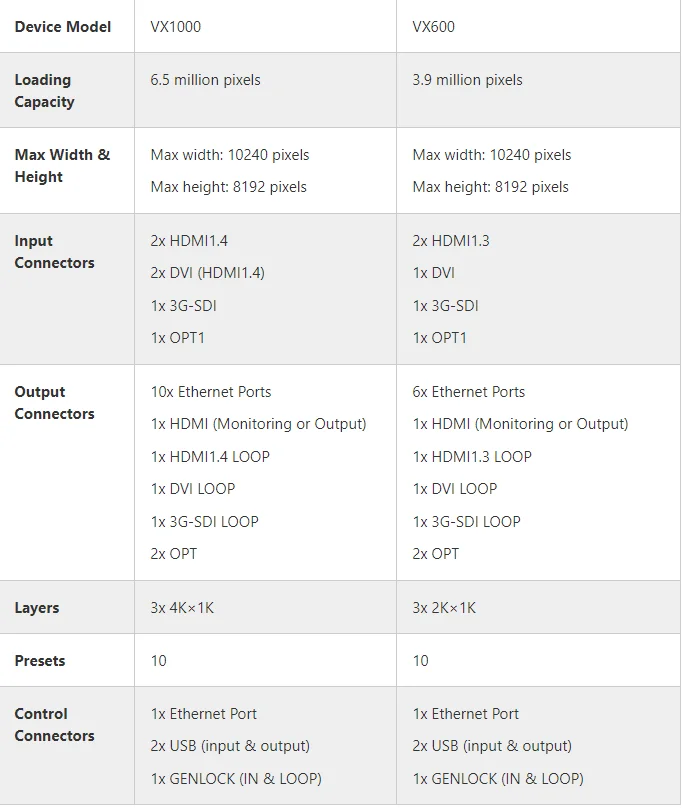Click the Output Connectors row label
Screen dimensions: 682x809
[54, 403]
